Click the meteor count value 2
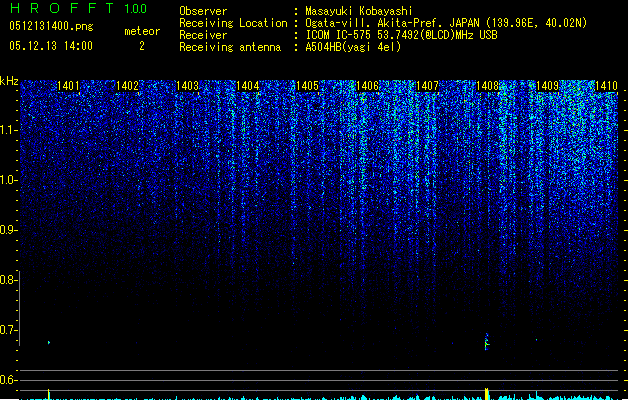The image size is (629, 400). [x=142, y=46]
